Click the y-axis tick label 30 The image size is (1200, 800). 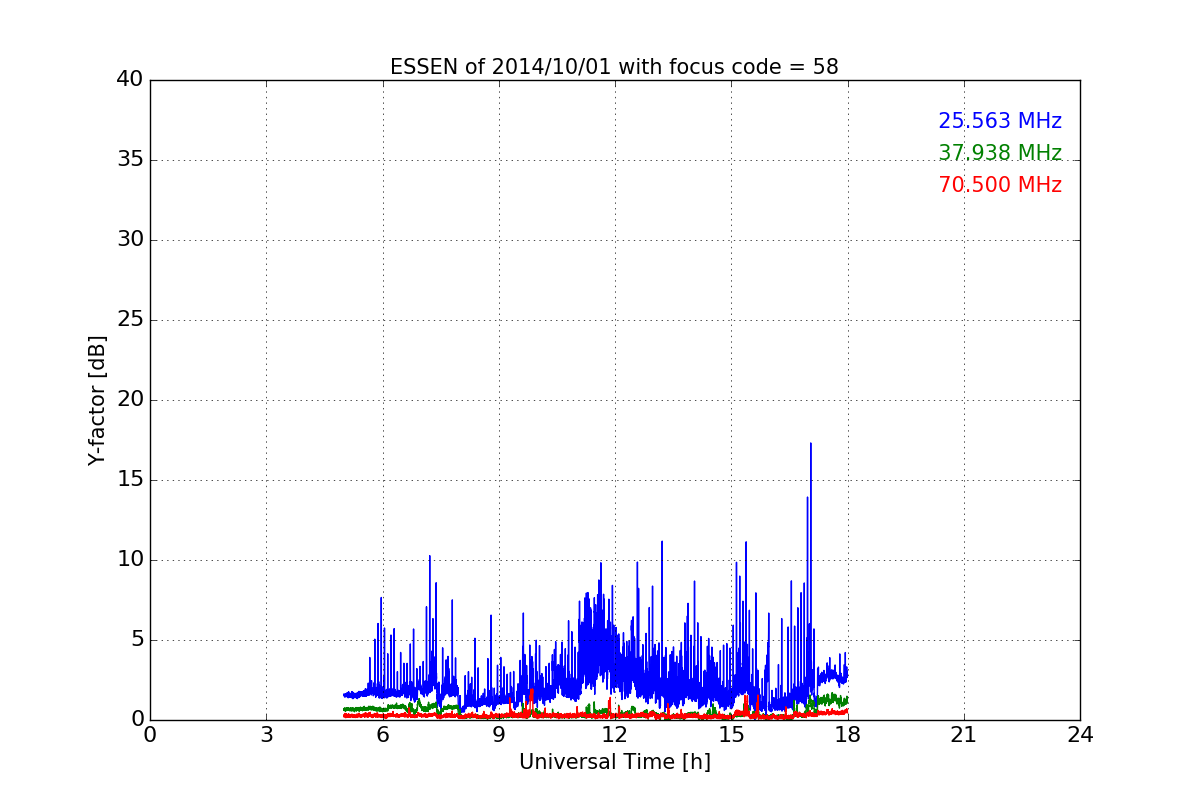point(129,240)
